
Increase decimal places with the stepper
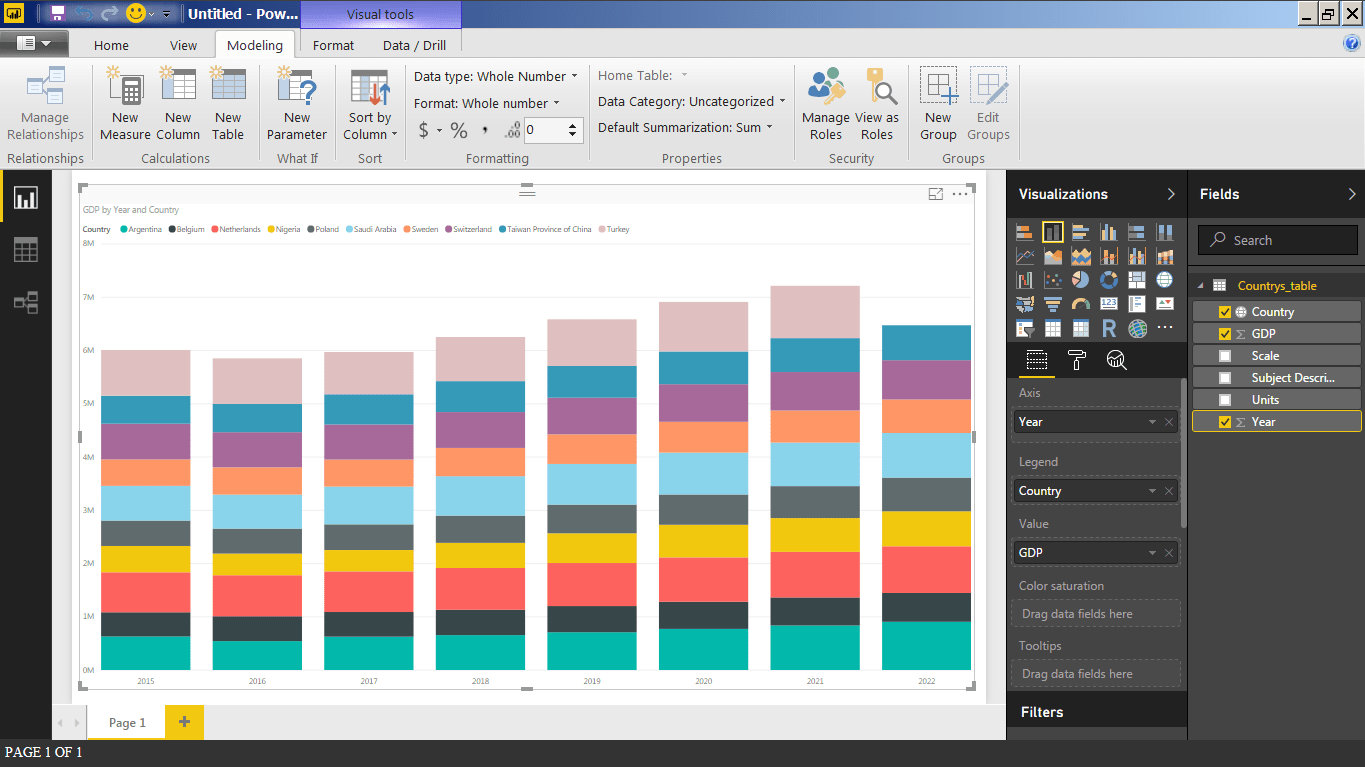572,124
